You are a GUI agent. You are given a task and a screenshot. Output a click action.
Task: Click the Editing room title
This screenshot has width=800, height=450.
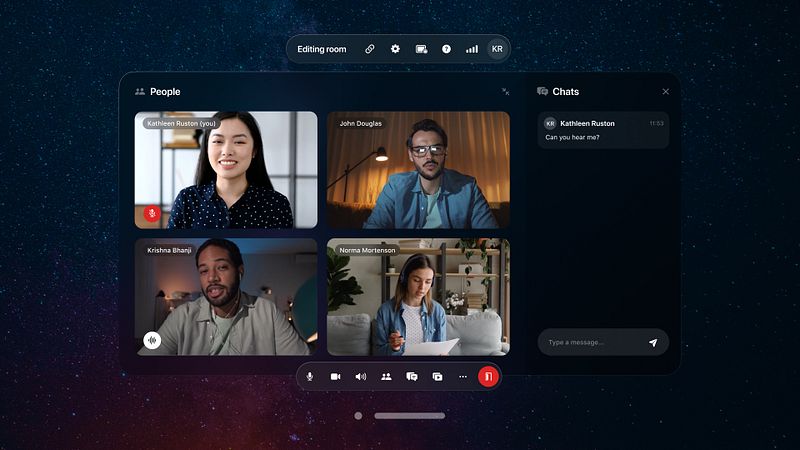321,49
